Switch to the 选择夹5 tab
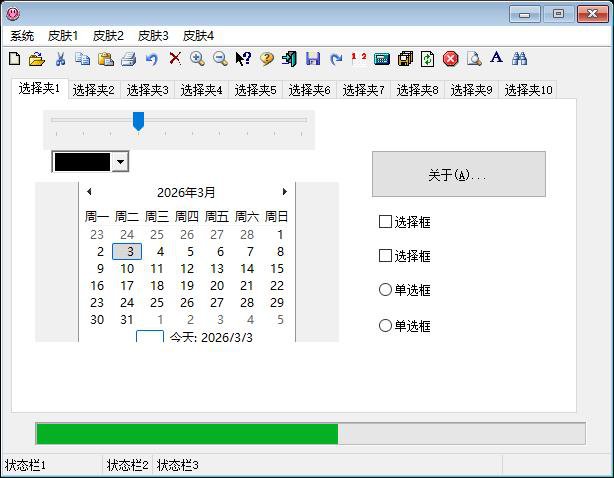Image resolution: width=614 pixels, height=478 pixels. (x=255, y=90)
